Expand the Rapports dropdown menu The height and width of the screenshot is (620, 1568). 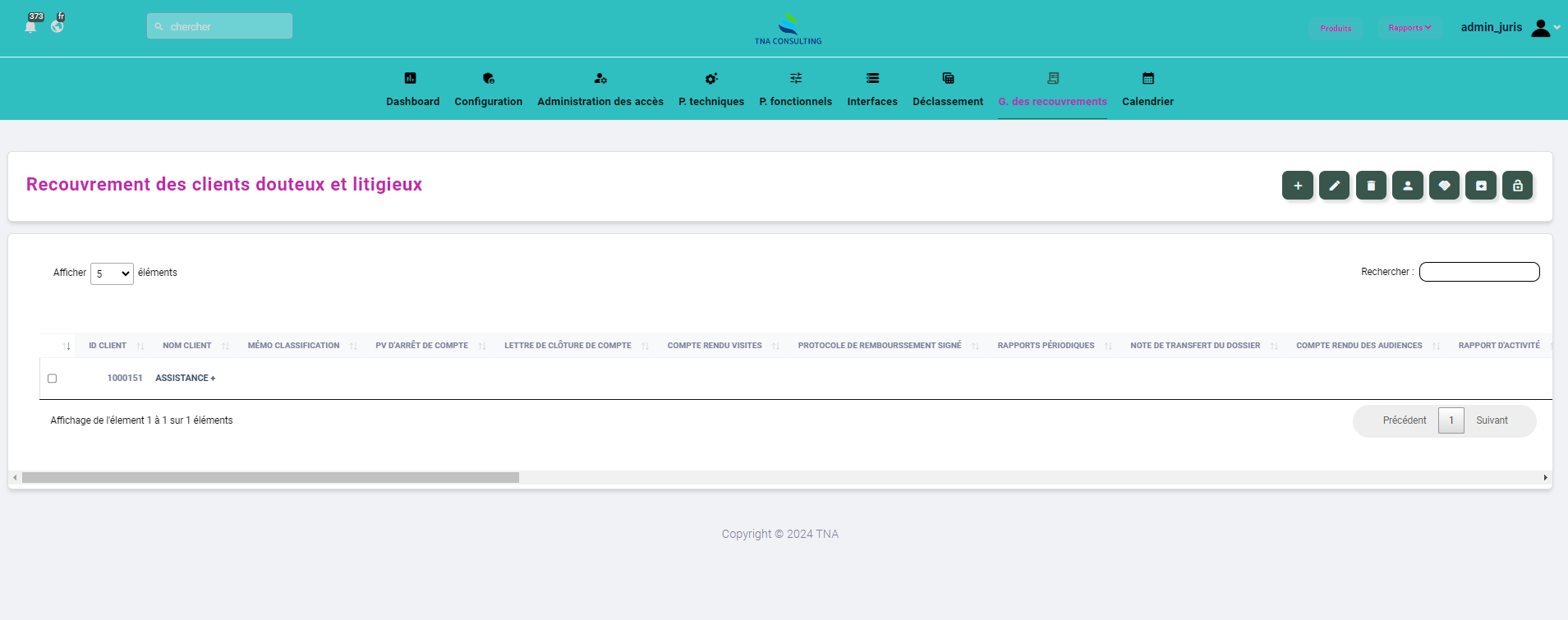click(x=1409, y=28)
